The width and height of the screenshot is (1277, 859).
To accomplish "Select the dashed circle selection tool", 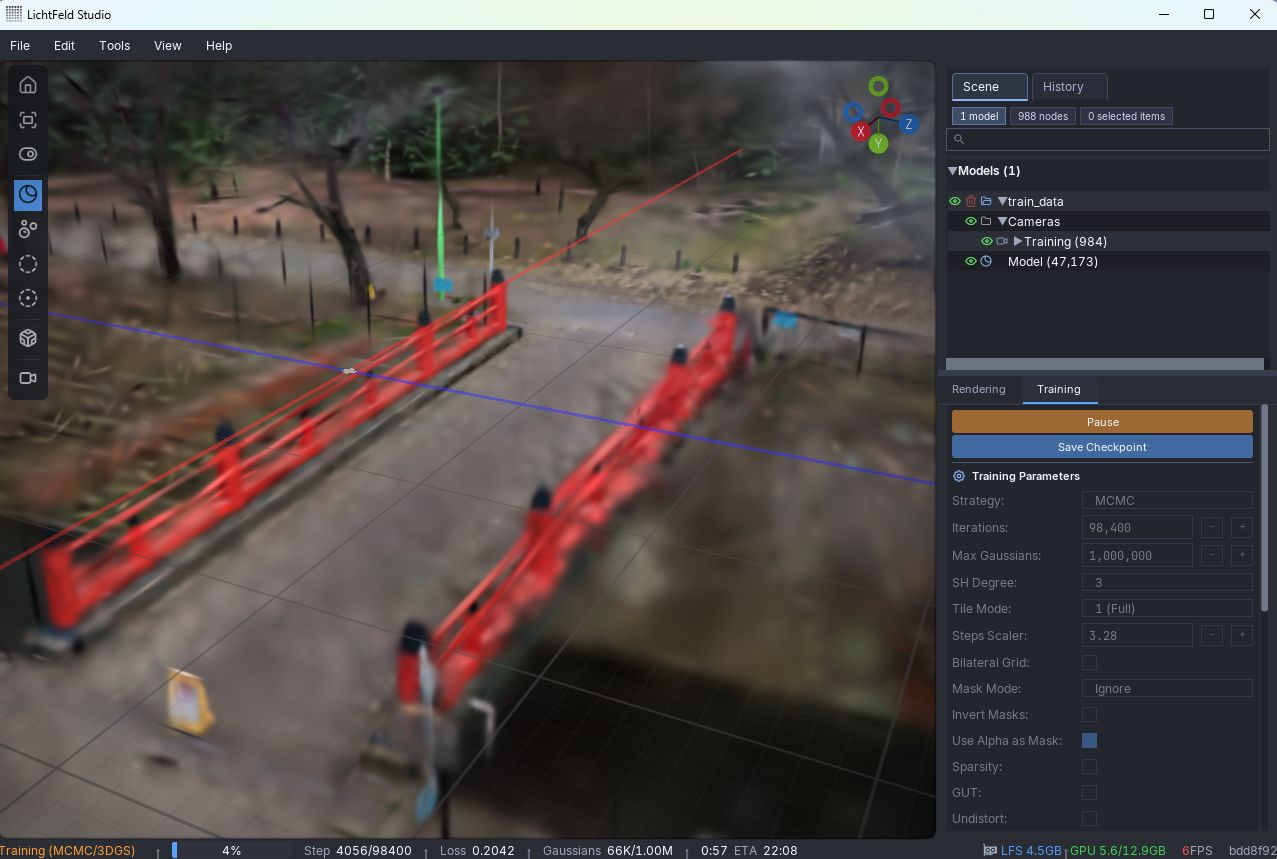I will click(x=28, y=264).
